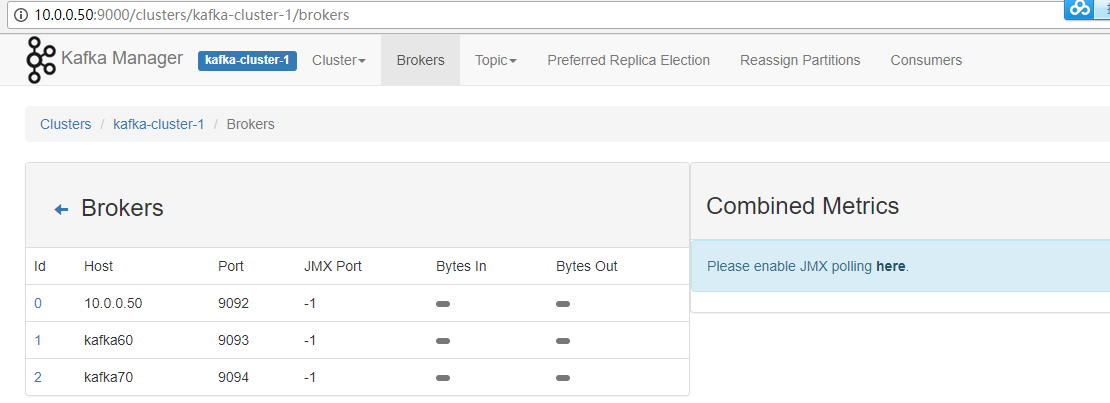Expand the Topic dropdown menu

pyautogui.click(x=496, y=60)
